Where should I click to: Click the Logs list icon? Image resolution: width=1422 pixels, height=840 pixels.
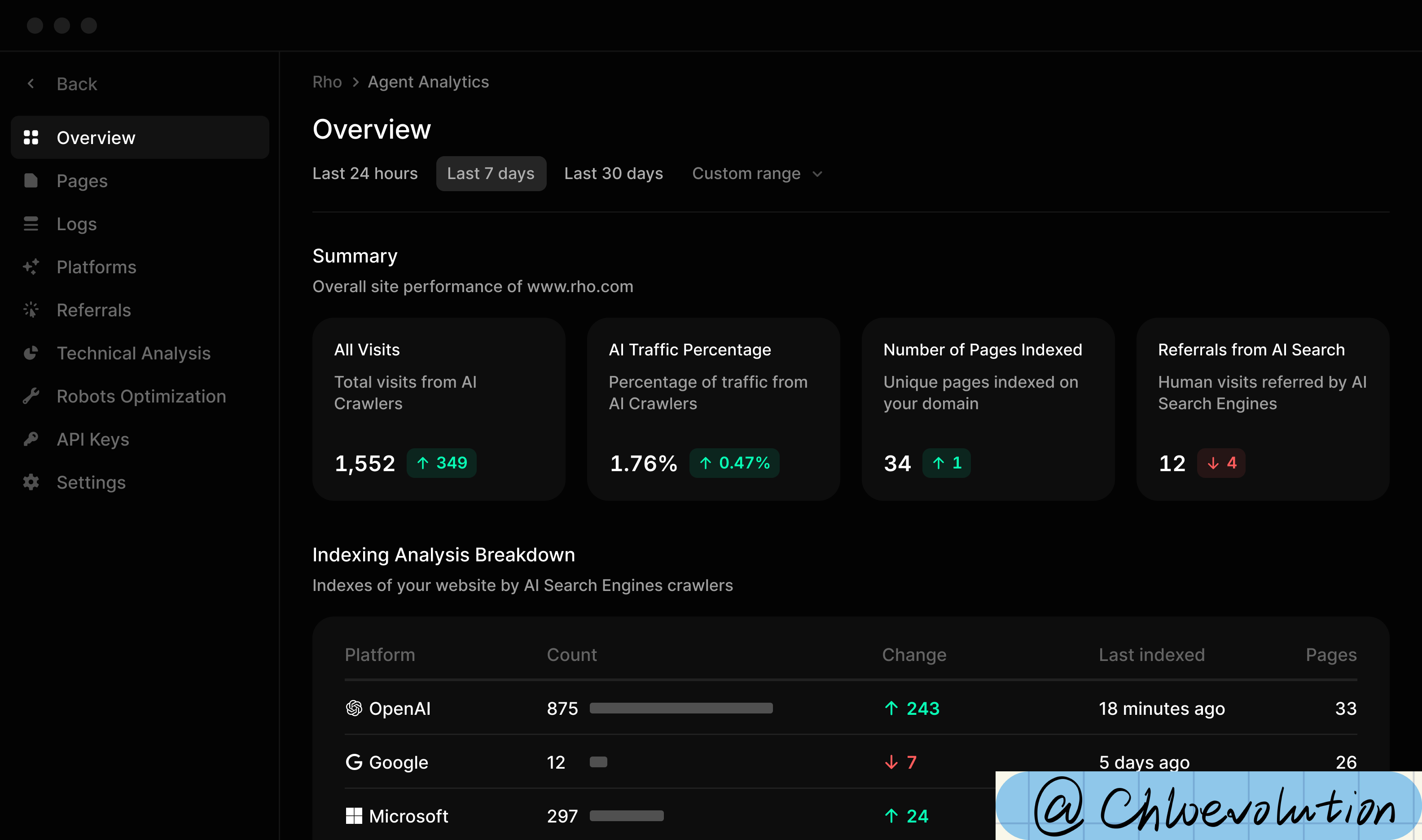[x=31, y=223]
